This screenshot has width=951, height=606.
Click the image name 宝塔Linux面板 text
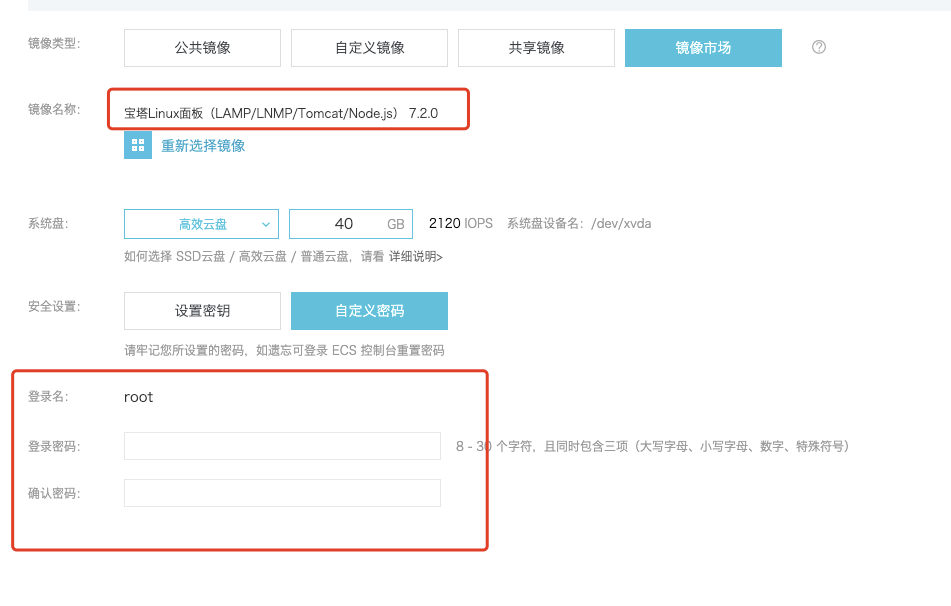[281, 113]
